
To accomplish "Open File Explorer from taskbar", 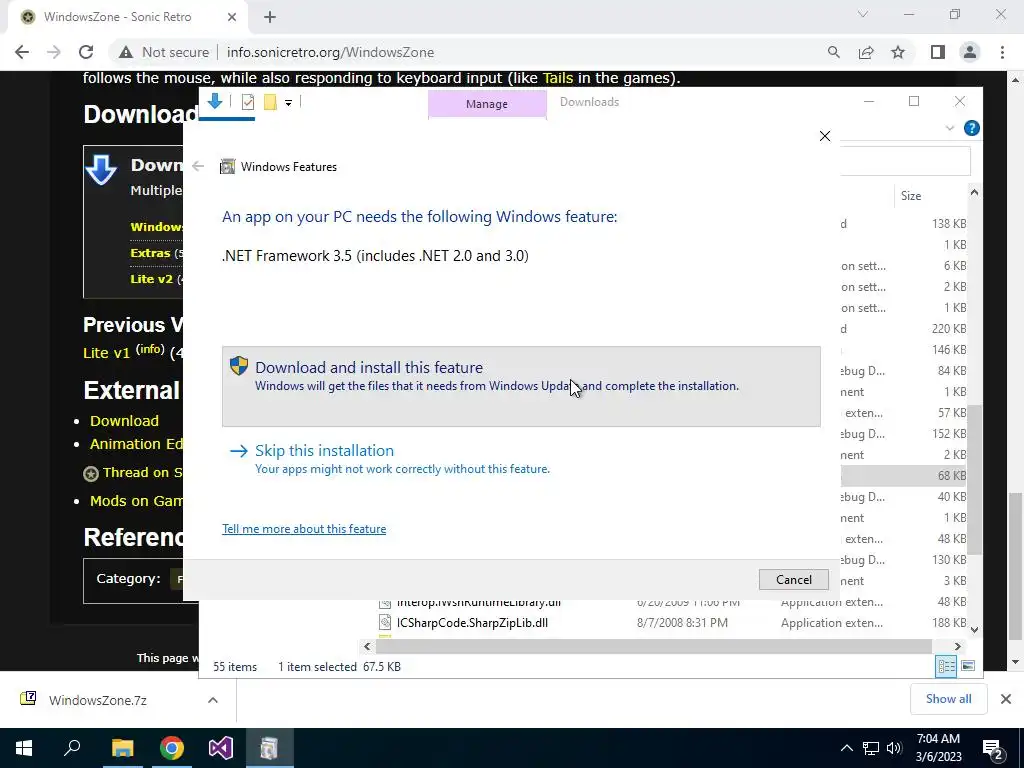I will tap(122, 748).
